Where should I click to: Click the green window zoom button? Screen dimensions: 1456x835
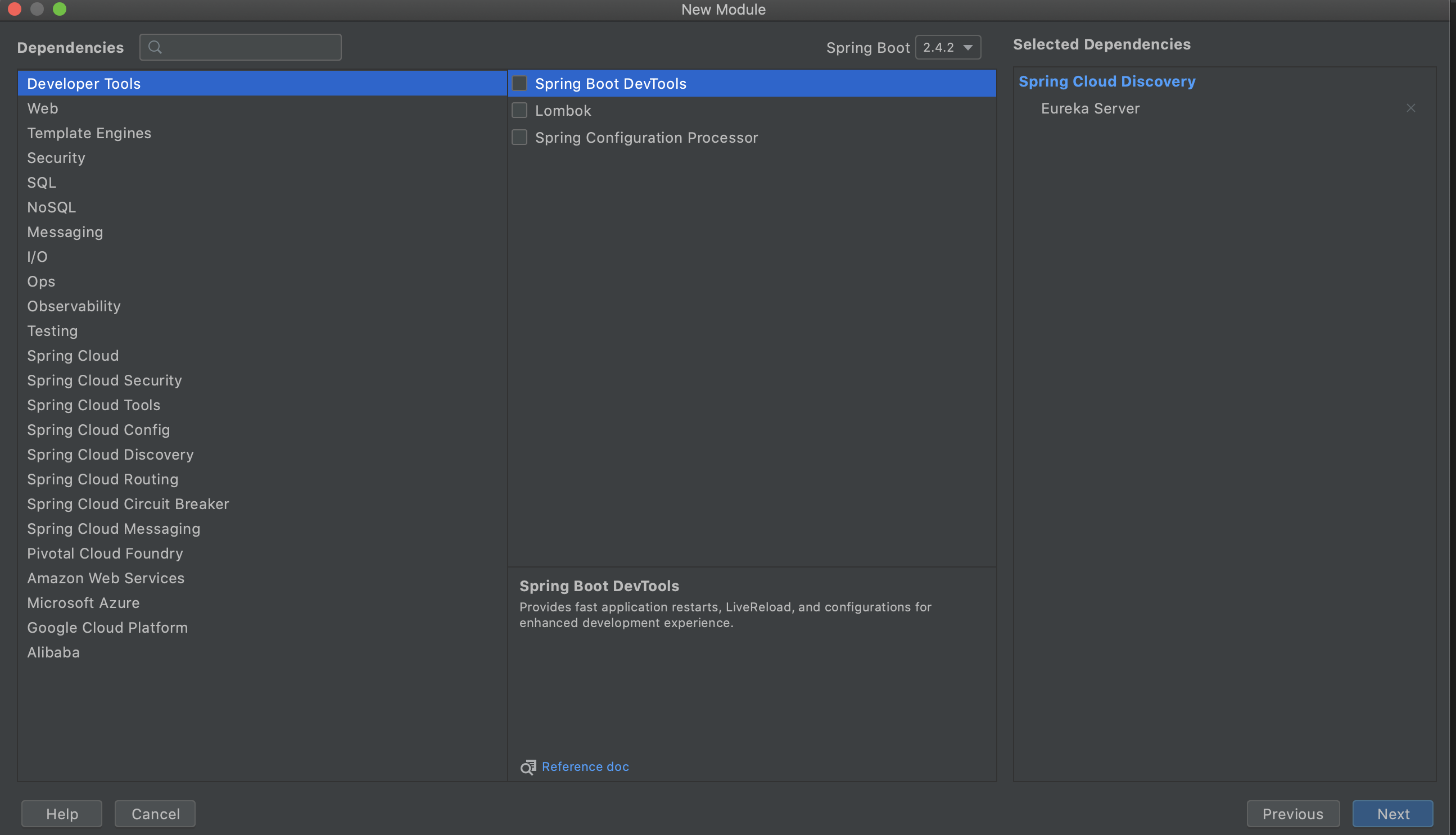coord(59,9)
